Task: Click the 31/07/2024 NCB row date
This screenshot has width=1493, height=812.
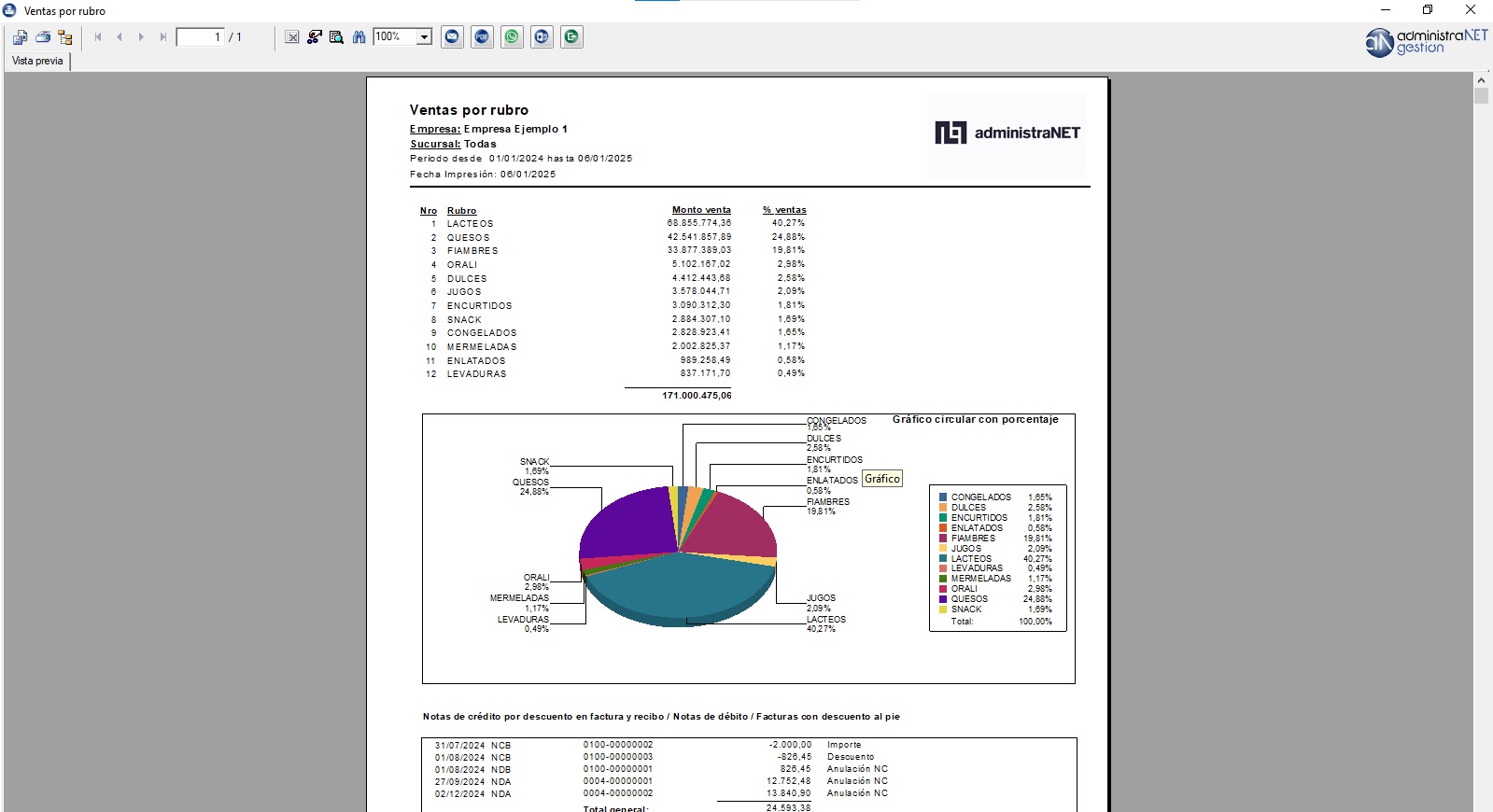Action: click(459, 746)
